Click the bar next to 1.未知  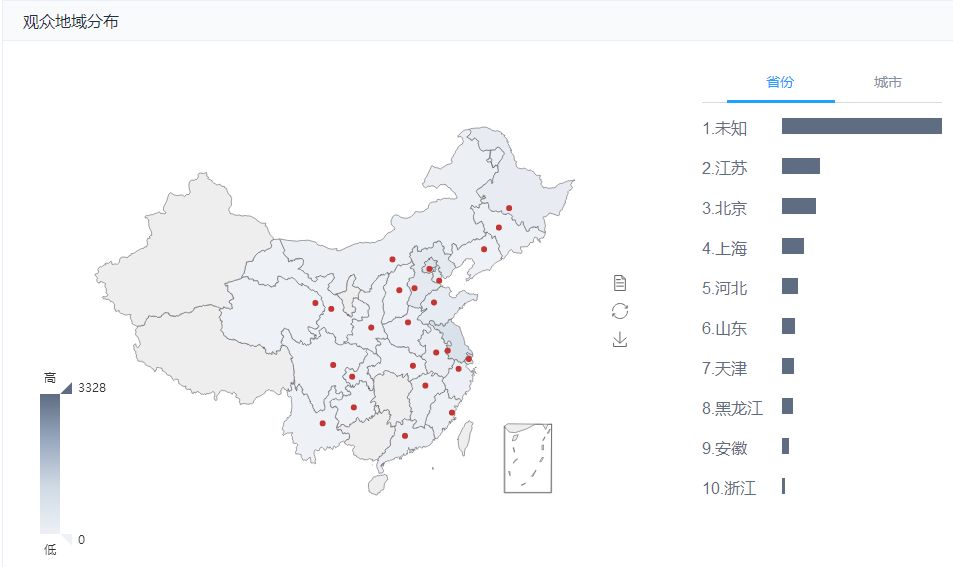[x=862, y=126]
